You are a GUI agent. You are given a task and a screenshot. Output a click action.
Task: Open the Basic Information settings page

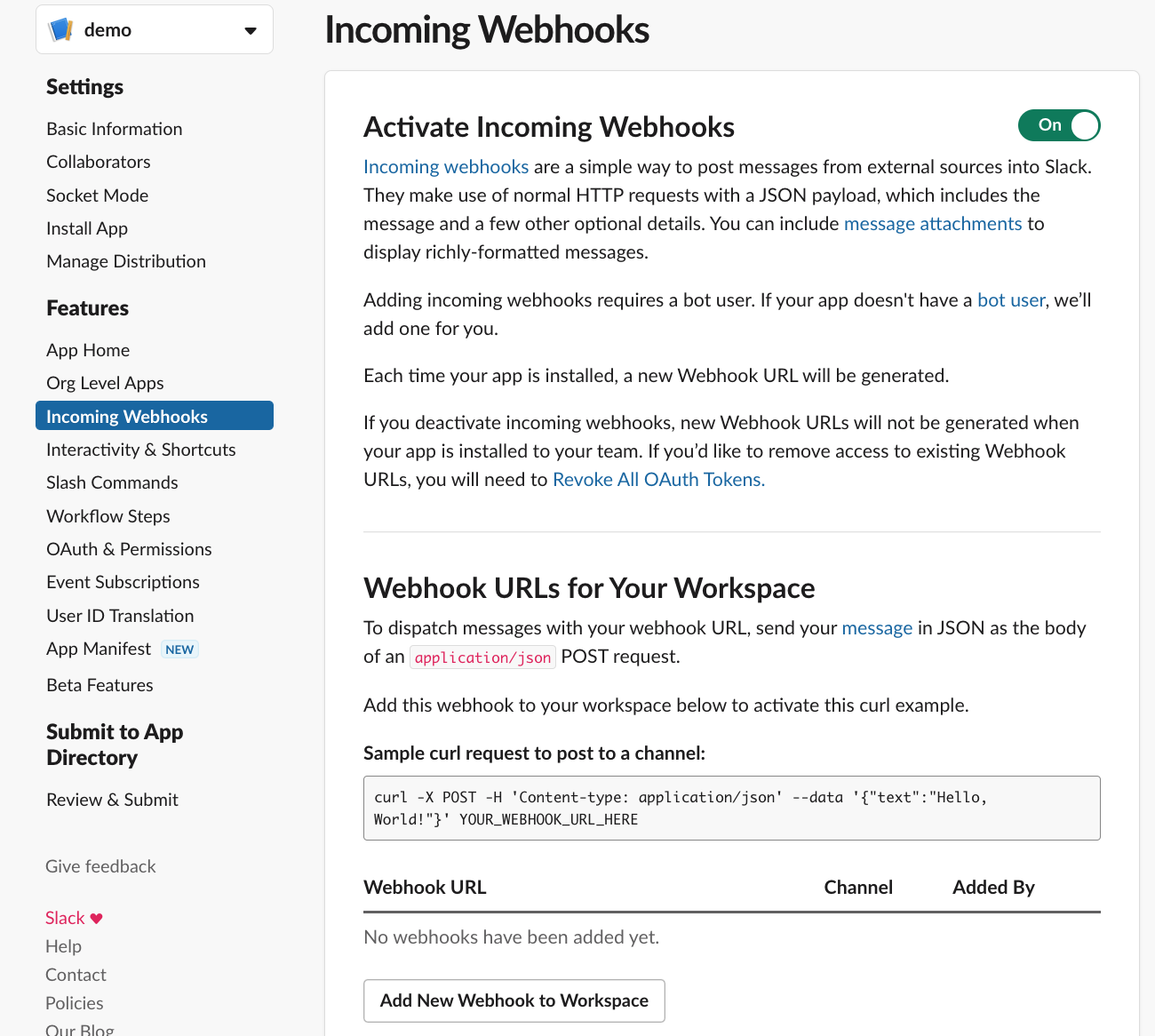click(x=115, y=129)
